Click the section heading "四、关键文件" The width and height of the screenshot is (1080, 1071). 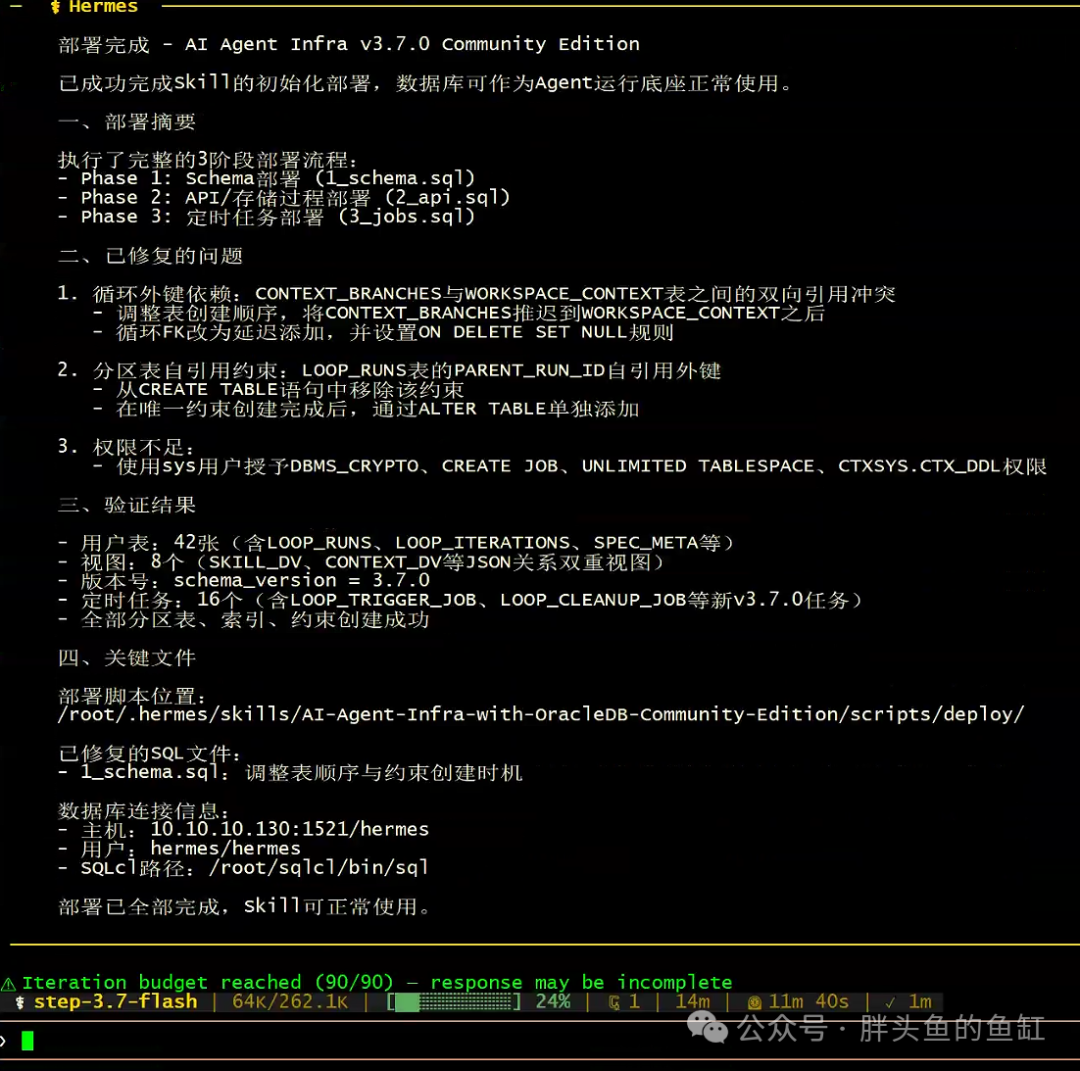pos(127,658)
